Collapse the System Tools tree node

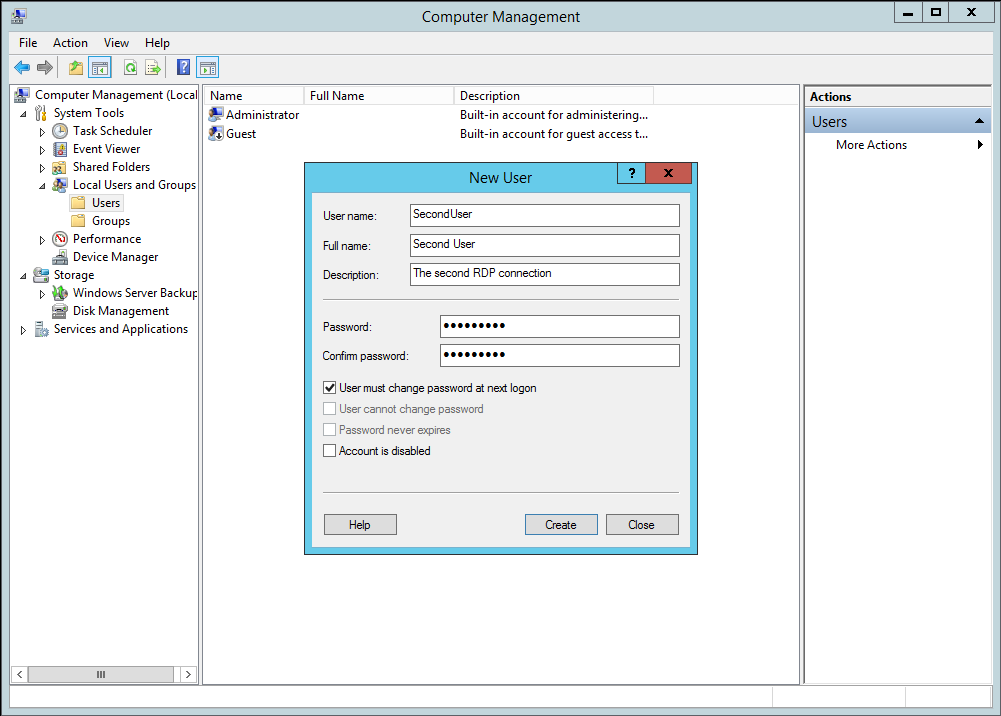pyautogui.click(x=24, y=114)
